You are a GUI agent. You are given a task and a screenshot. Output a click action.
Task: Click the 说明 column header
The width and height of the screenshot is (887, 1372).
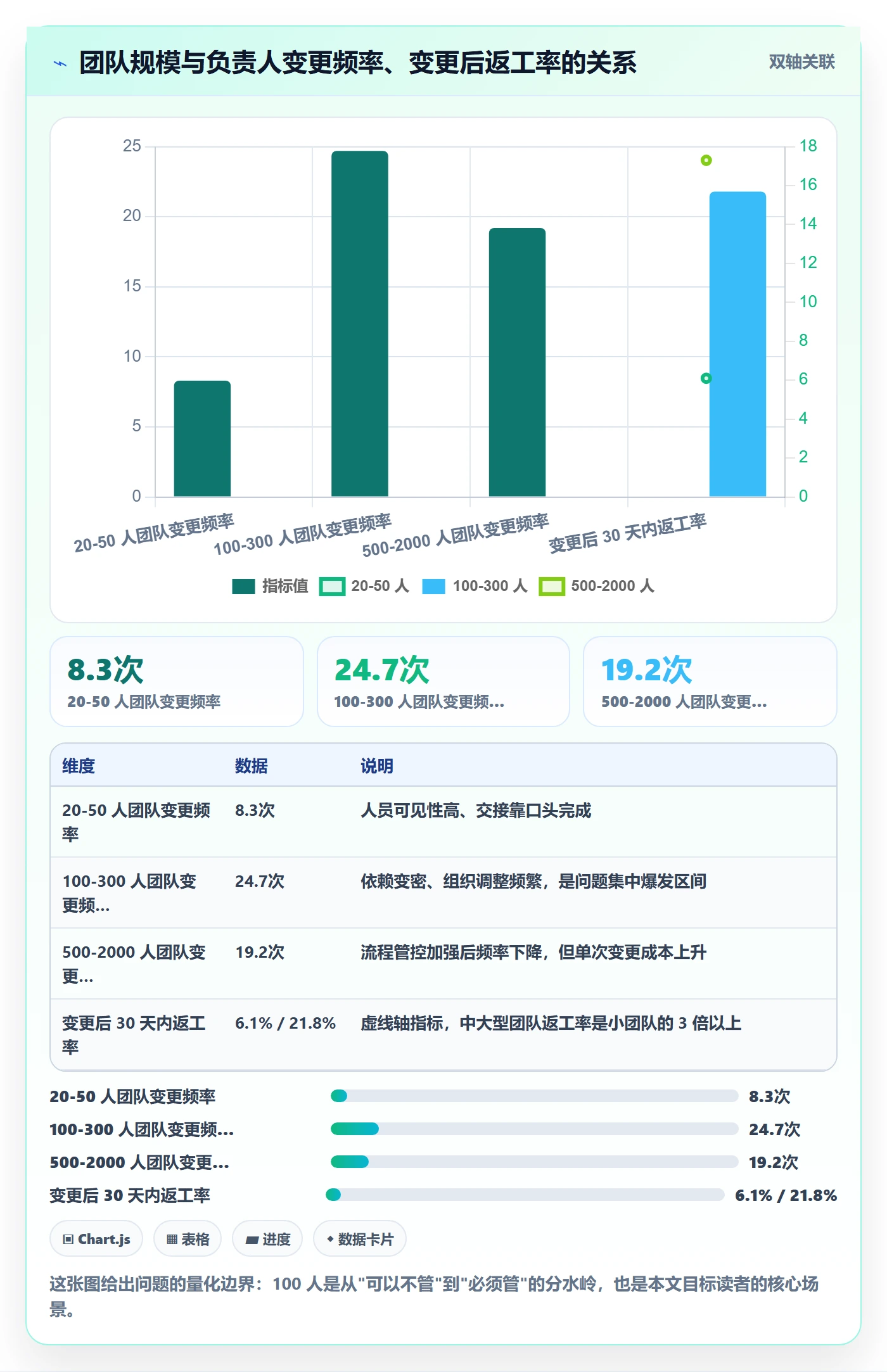coord(377,766)
